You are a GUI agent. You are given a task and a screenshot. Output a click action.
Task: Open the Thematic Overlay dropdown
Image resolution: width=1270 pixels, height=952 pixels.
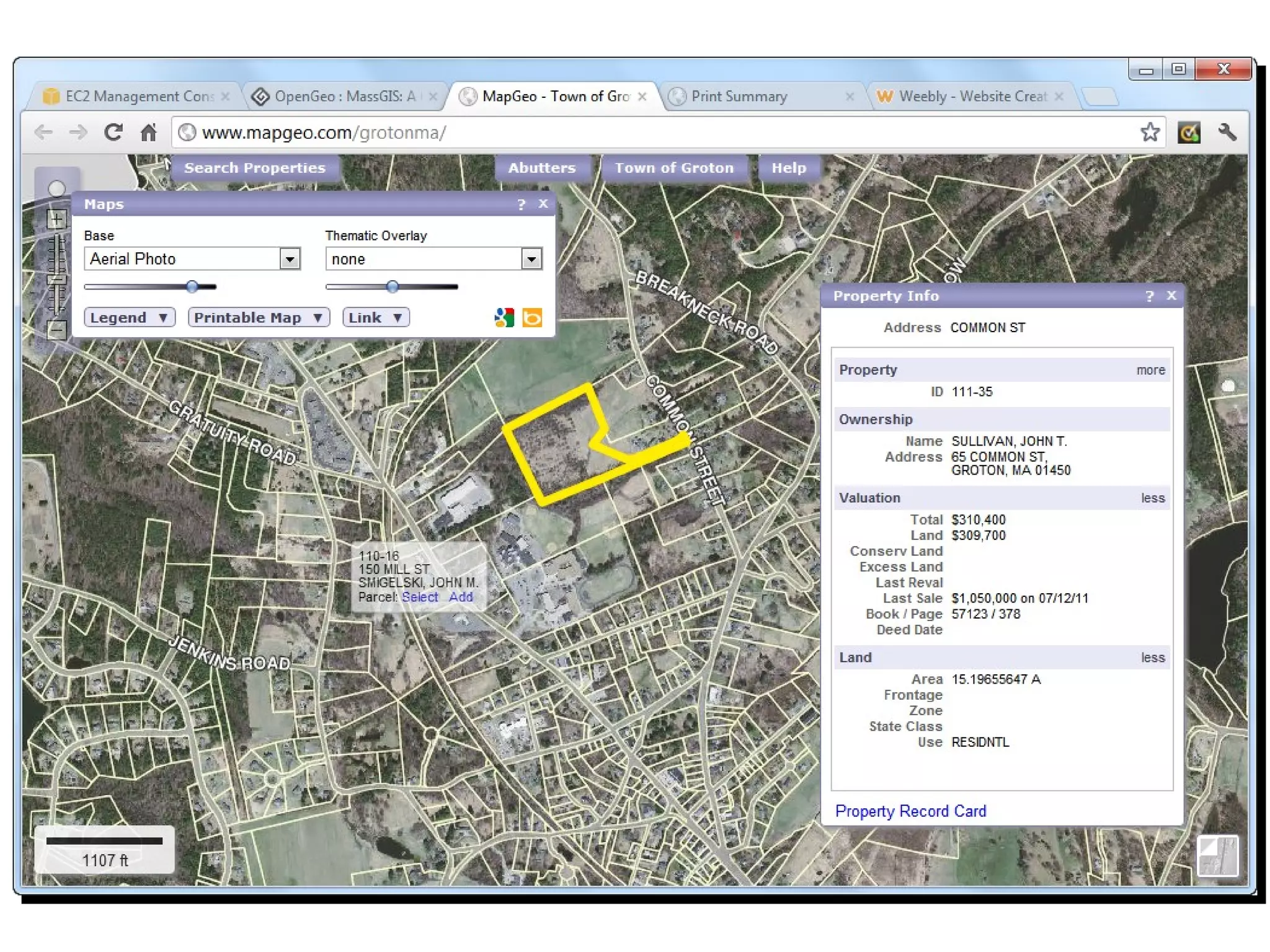coord(531,259)
